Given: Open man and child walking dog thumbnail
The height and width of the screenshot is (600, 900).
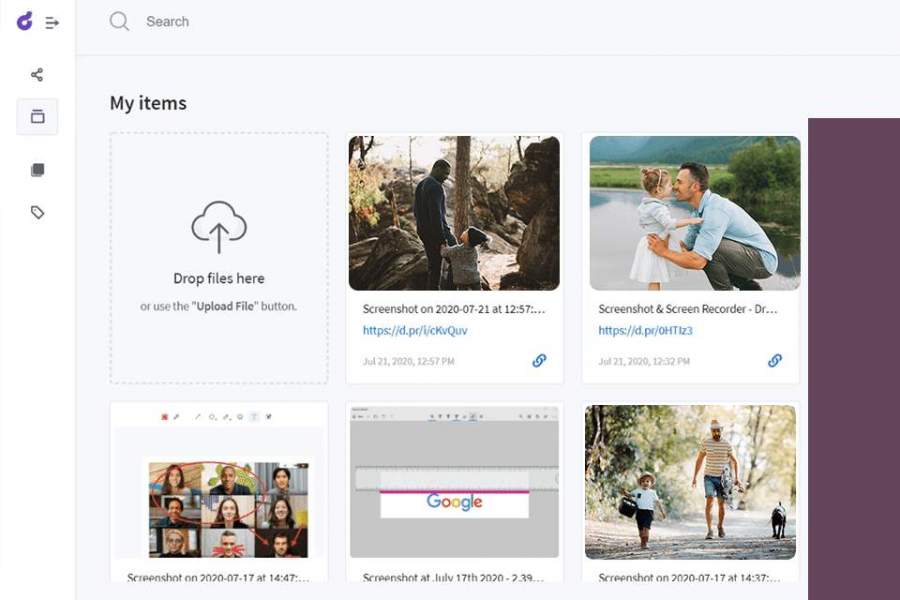Looking at the screenshot, I should pyautogui.click(x=690, y=482).
